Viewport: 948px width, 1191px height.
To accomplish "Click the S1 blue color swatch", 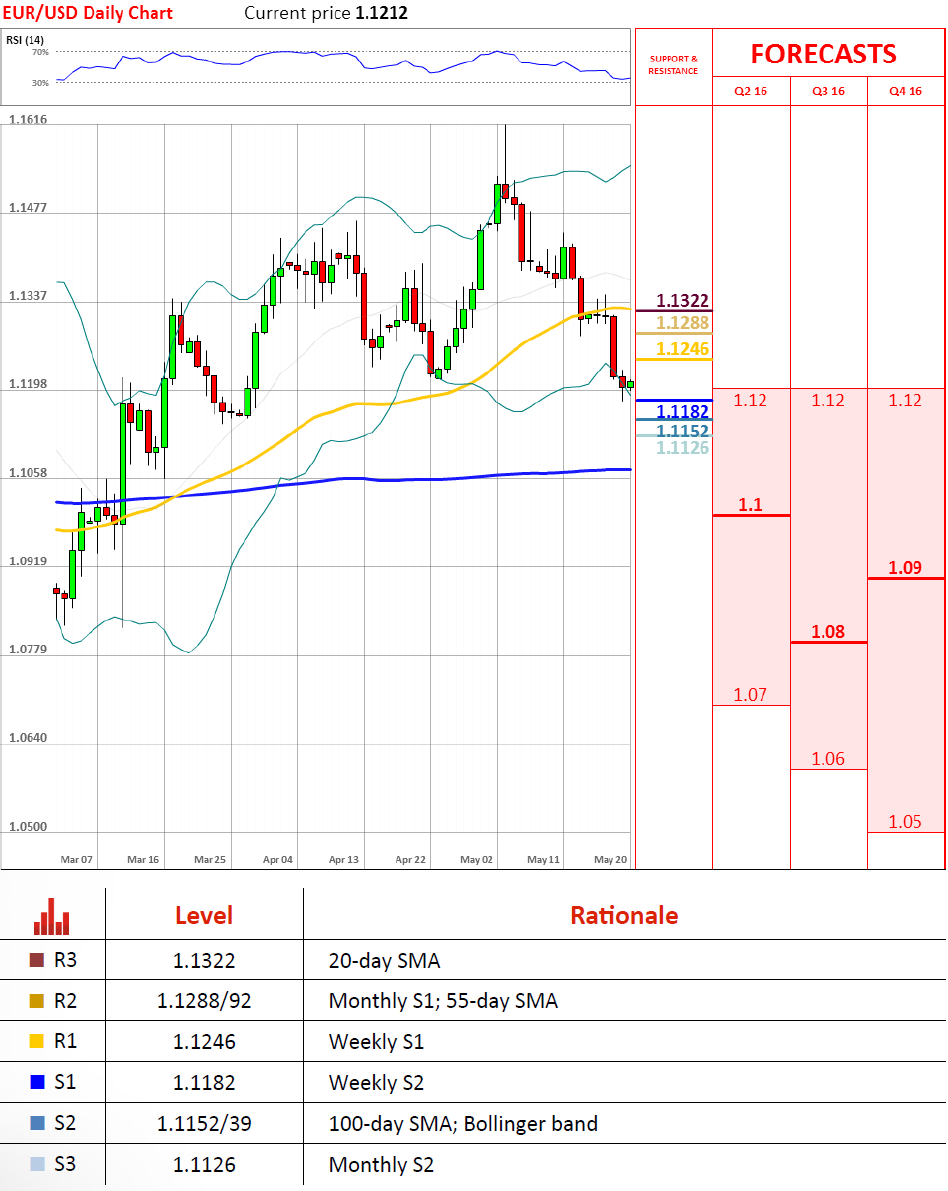I will [x=36, y=1082].
